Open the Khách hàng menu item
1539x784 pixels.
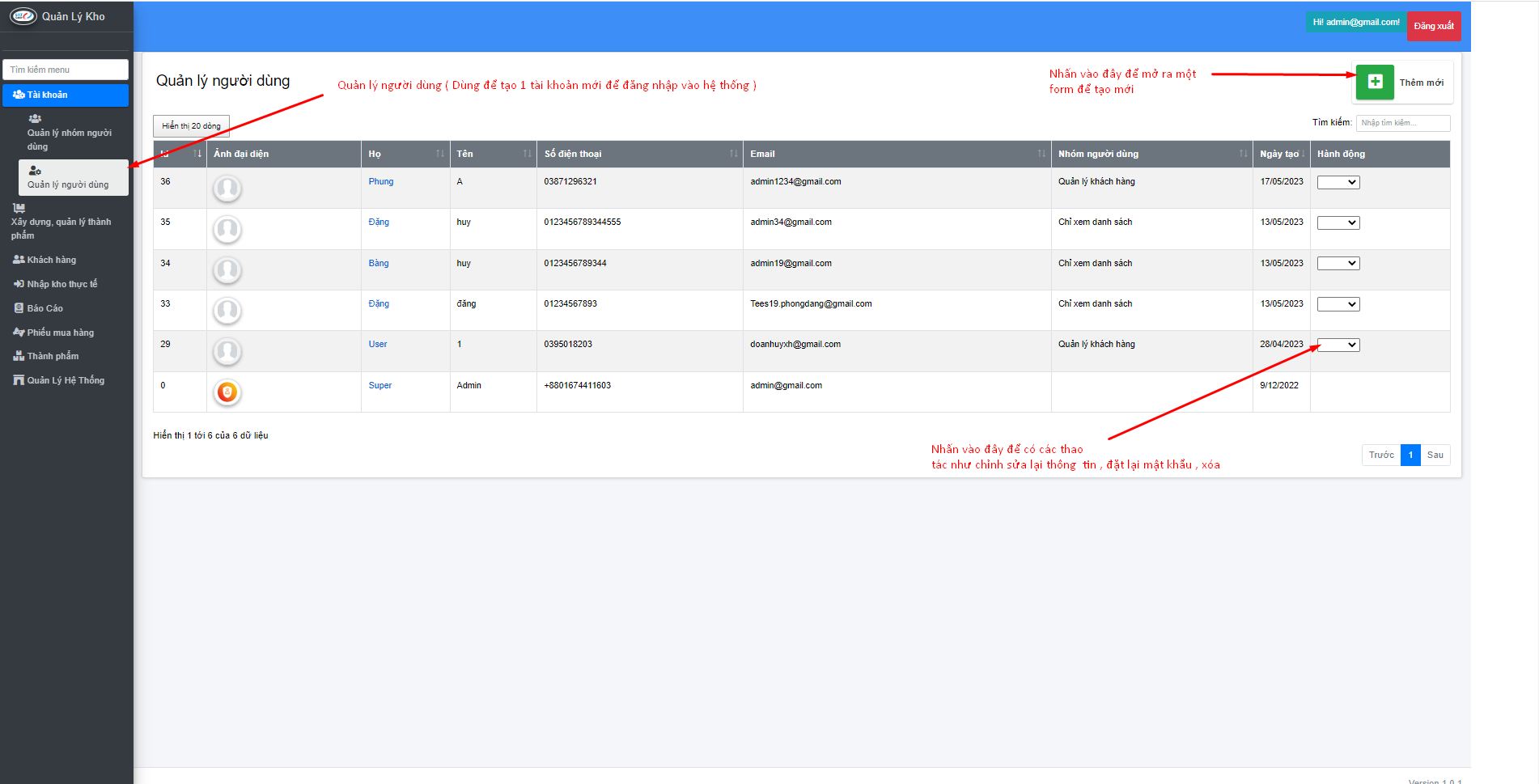pos(66,260)
